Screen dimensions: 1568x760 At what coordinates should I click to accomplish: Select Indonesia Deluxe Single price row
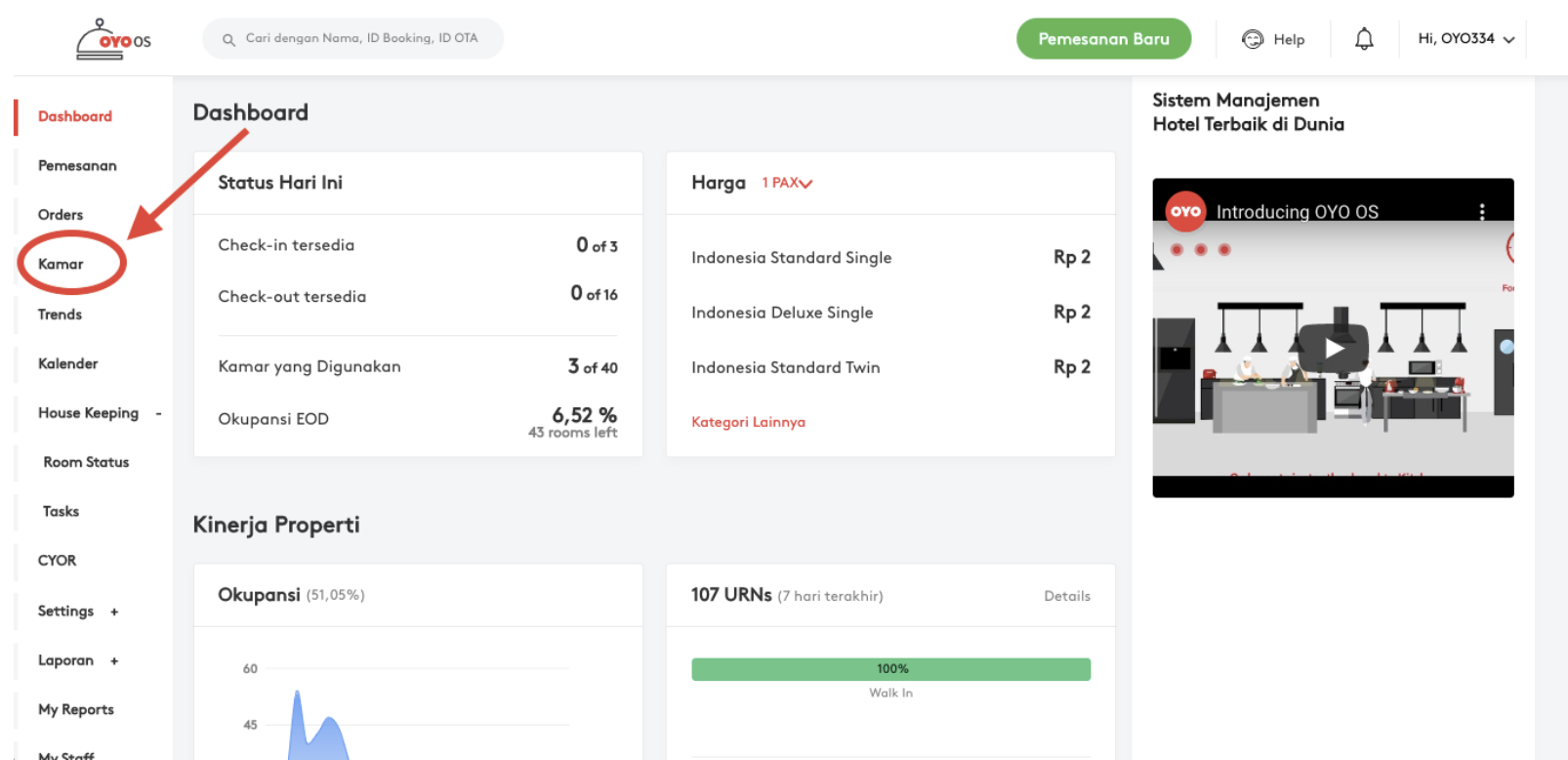890,313
